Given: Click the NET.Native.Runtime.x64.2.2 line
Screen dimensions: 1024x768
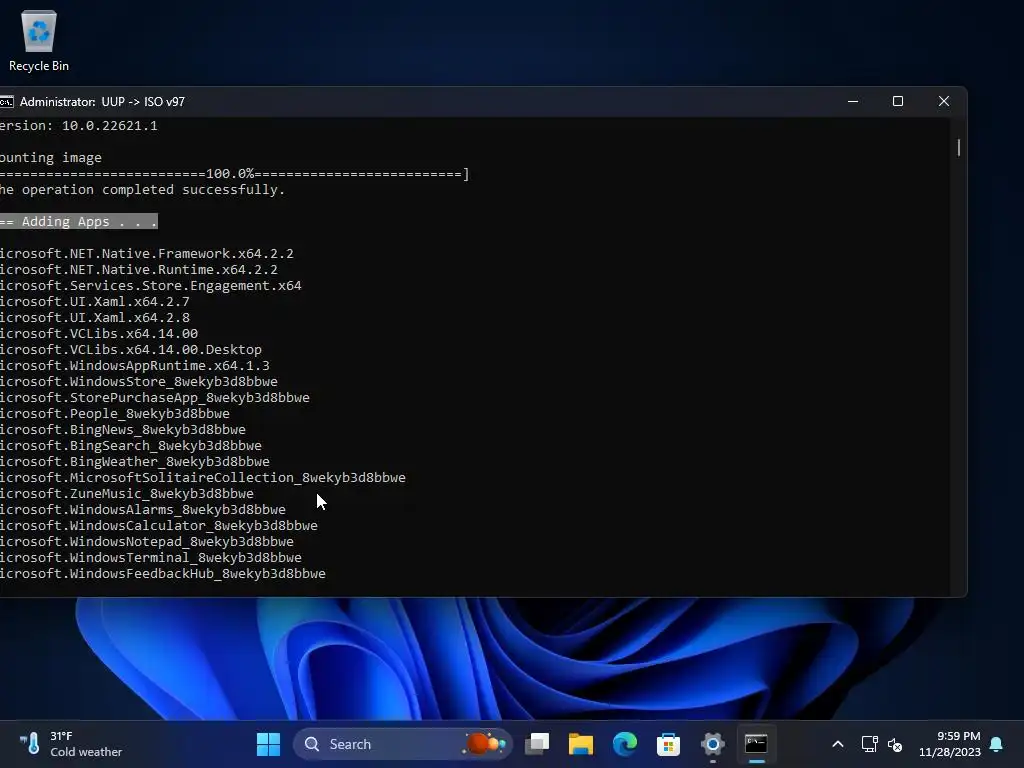Looking at the screenshot, I should (x=138, y=270).
